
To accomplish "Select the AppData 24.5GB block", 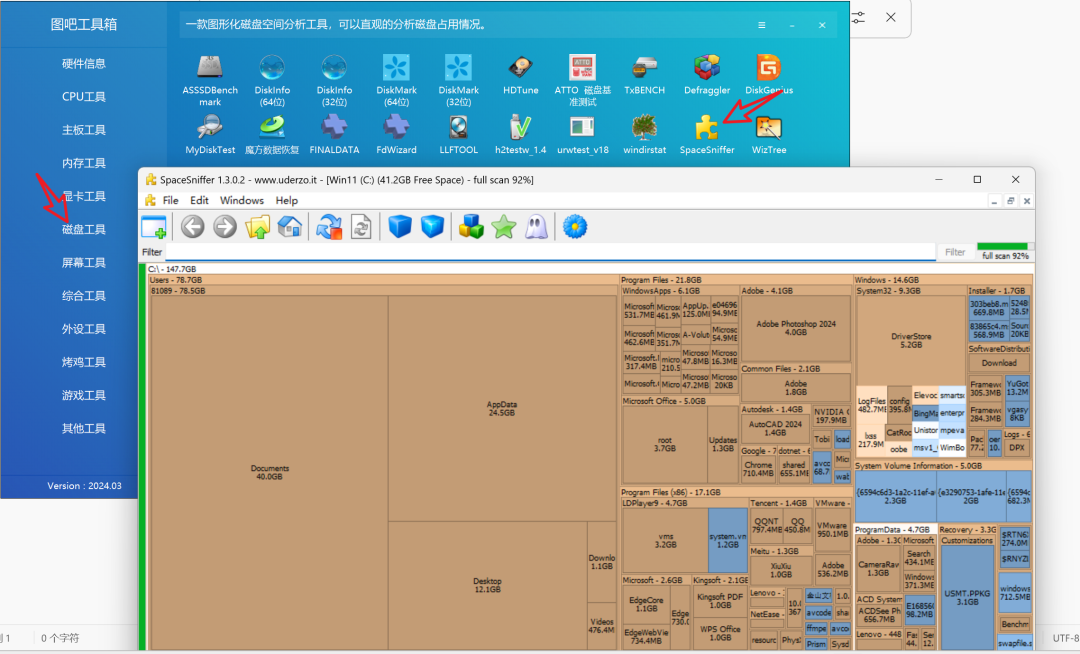I will click(501, 408).
